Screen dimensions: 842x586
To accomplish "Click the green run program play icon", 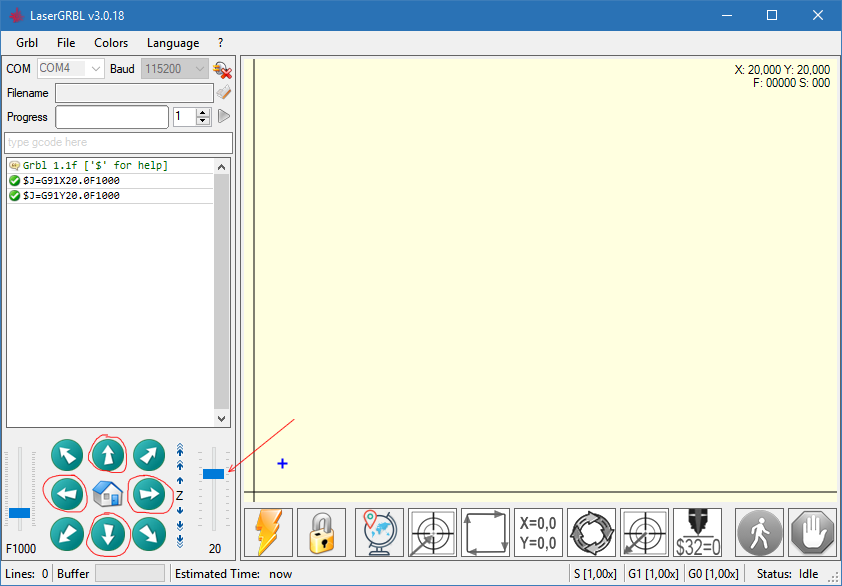I will (x=224, y=116).
